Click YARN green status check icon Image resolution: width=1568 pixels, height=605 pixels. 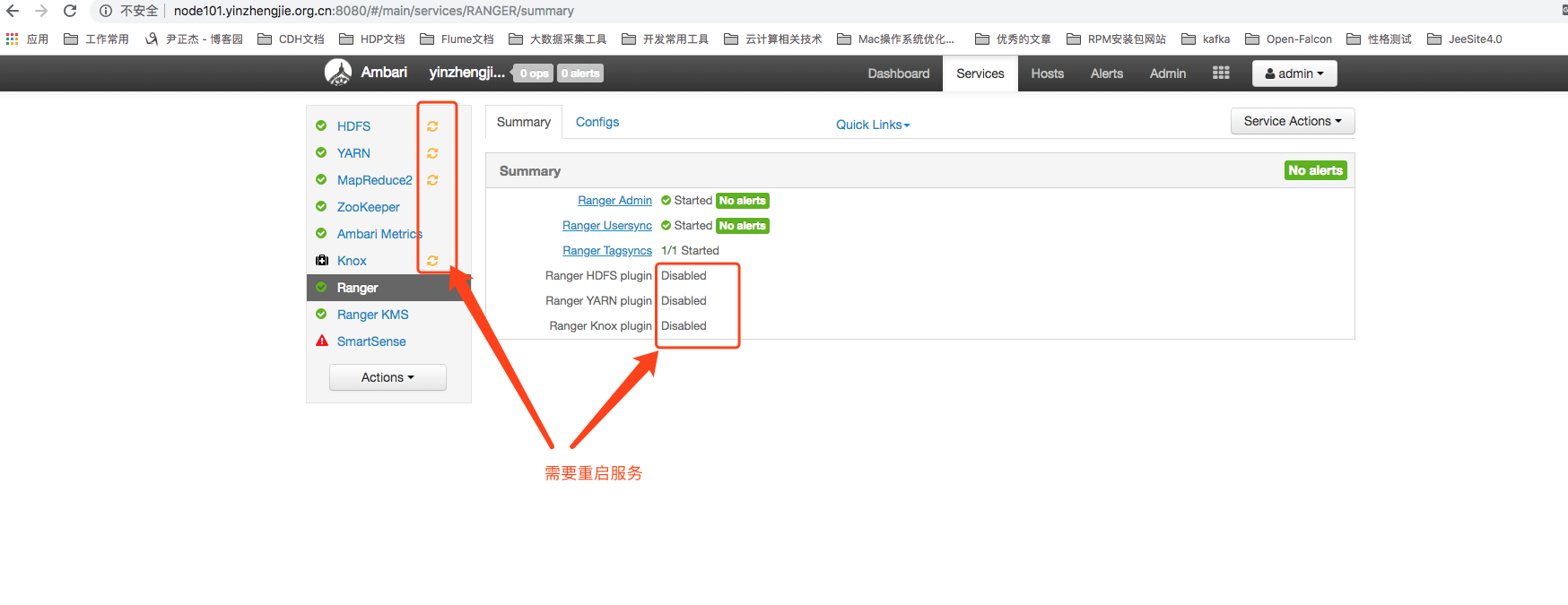[x=321, y=152]
